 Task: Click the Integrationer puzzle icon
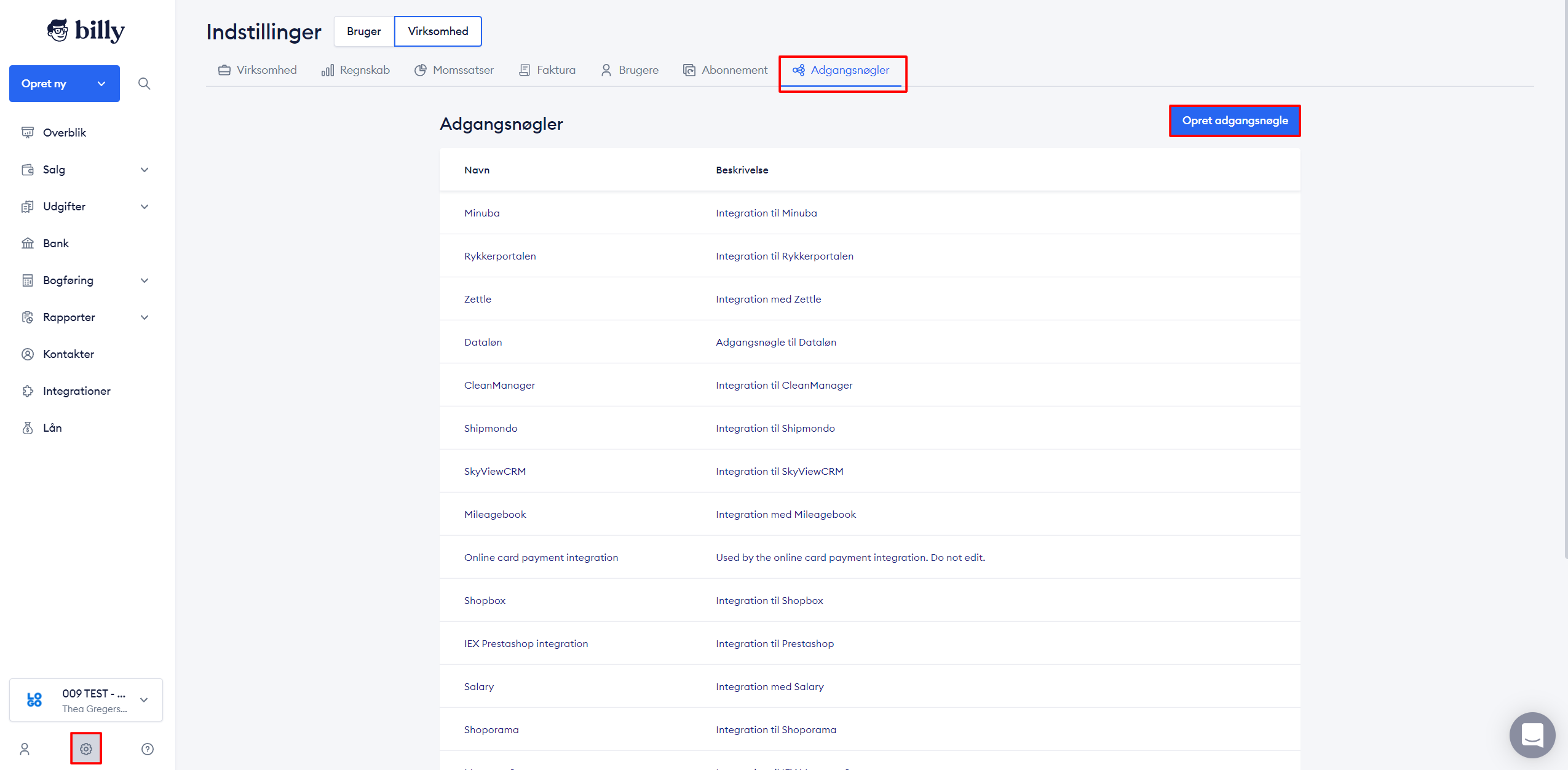(28, 391)
